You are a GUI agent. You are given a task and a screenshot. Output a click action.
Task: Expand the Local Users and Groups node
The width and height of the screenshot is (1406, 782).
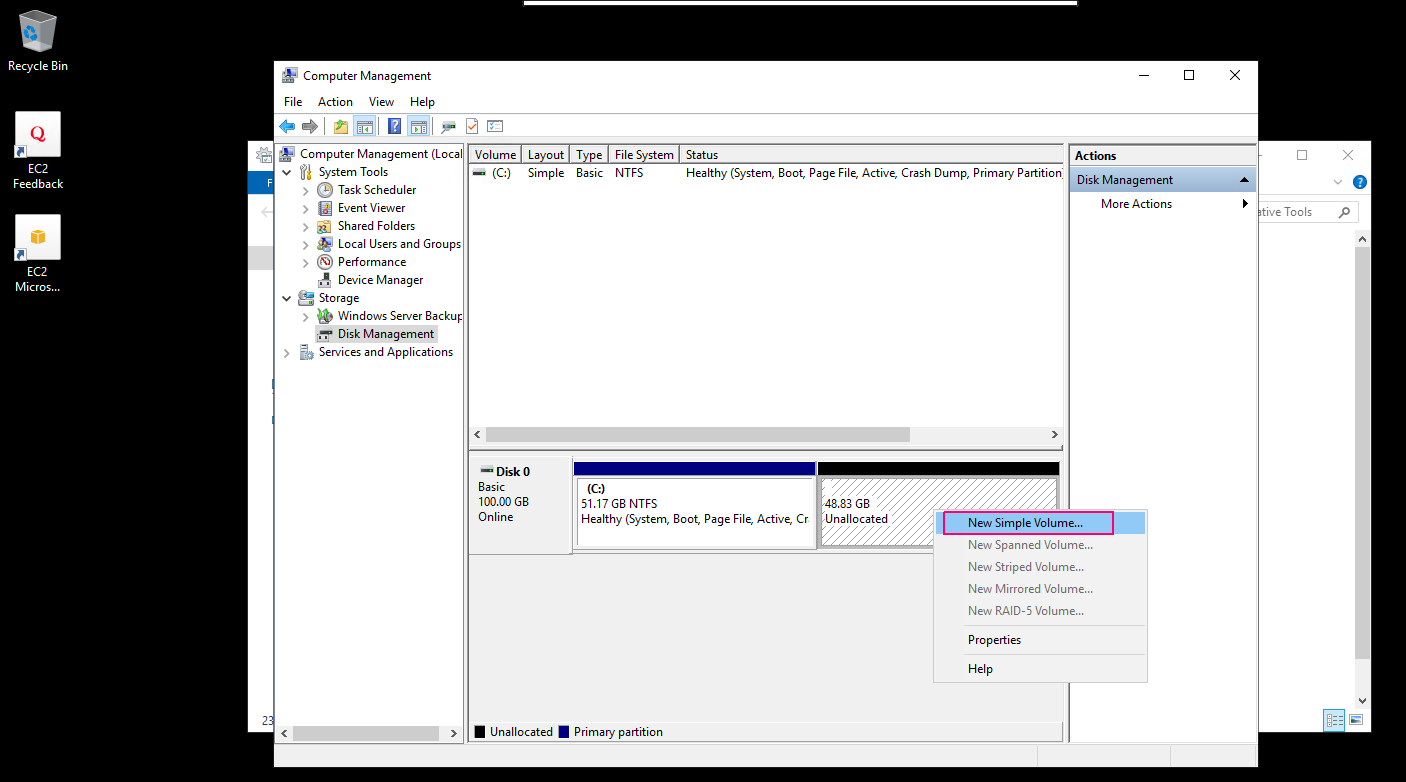point(306,244)
